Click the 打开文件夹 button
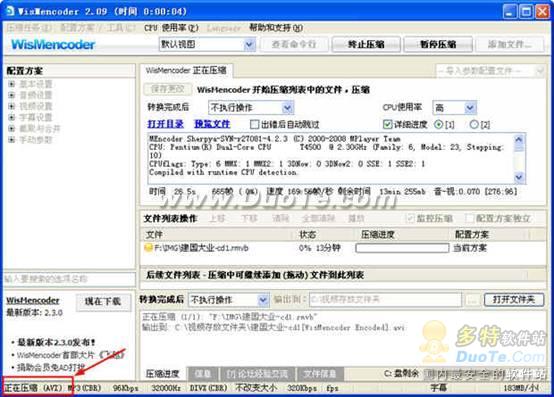The width and height of the screenshot is (554, 397). tap(514, 300)
